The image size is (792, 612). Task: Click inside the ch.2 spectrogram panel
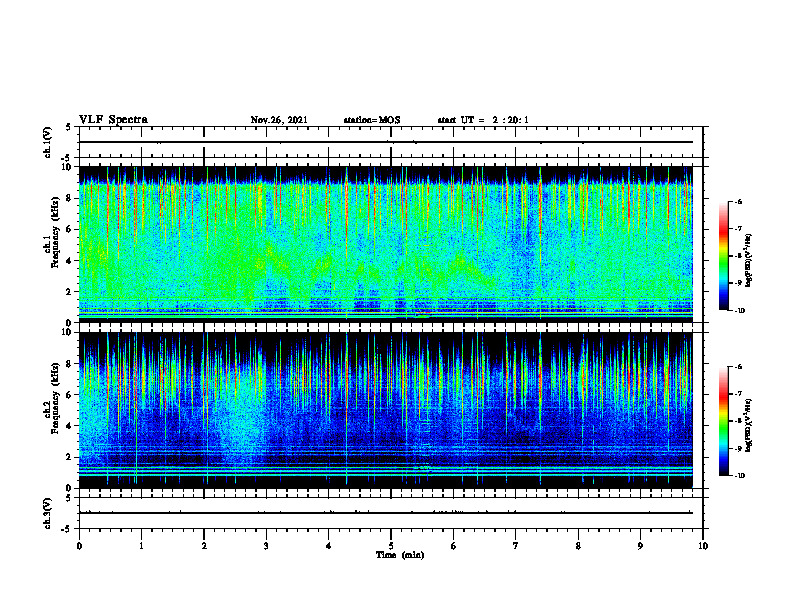(x=386, y=410)
